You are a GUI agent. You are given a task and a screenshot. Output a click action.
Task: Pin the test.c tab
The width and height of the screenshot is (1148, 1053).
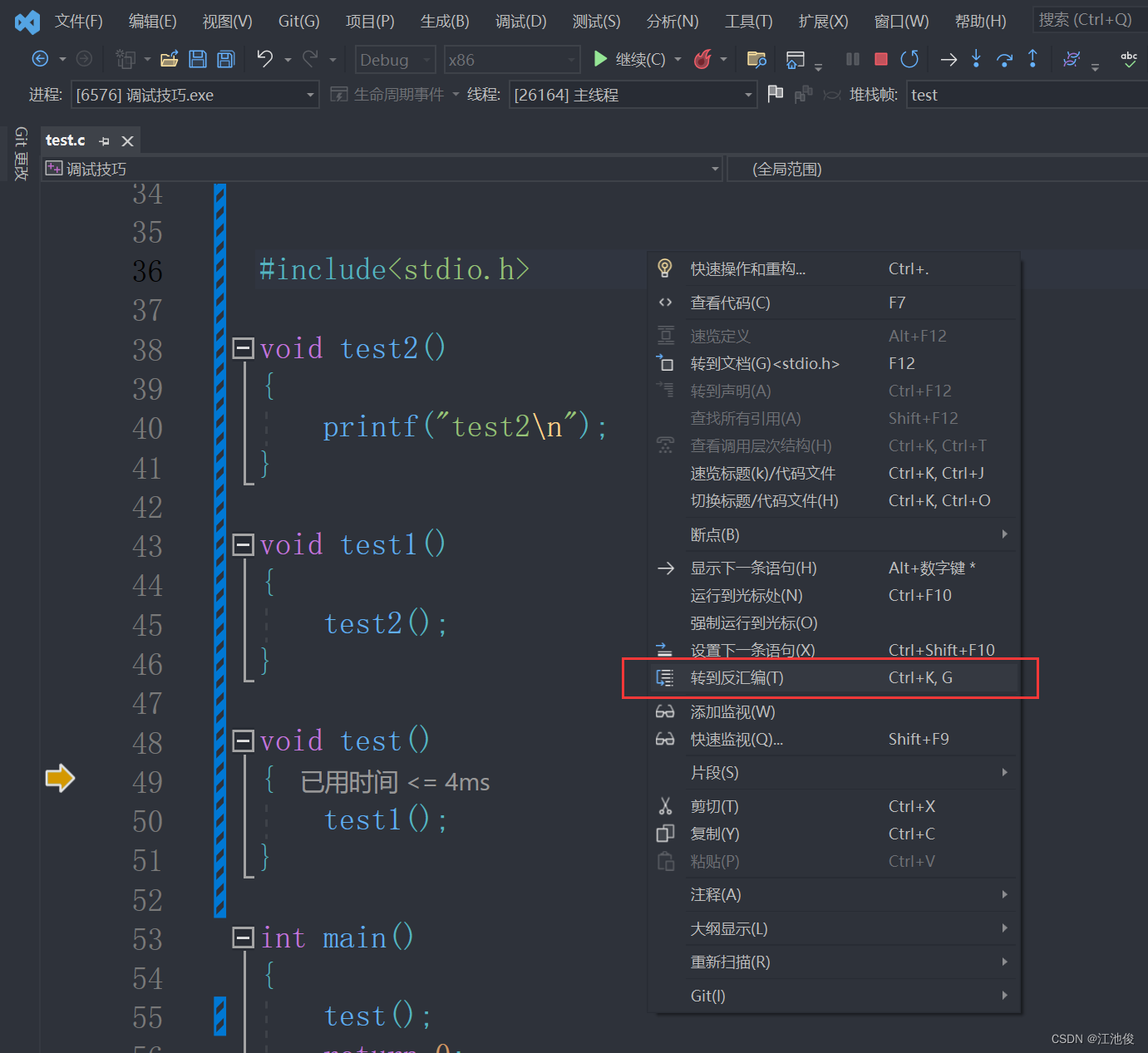[x=104, y=141]
